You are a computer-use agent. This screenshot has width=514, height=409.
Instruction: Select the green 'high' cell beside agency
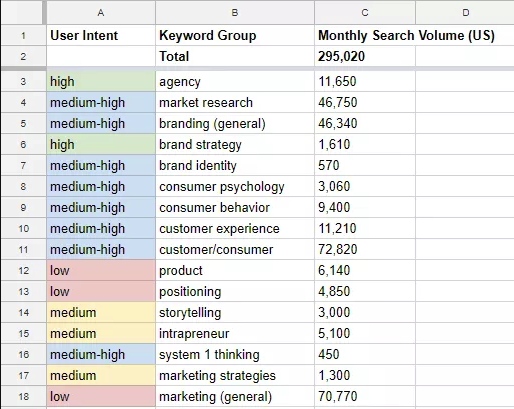click(101, 81)
